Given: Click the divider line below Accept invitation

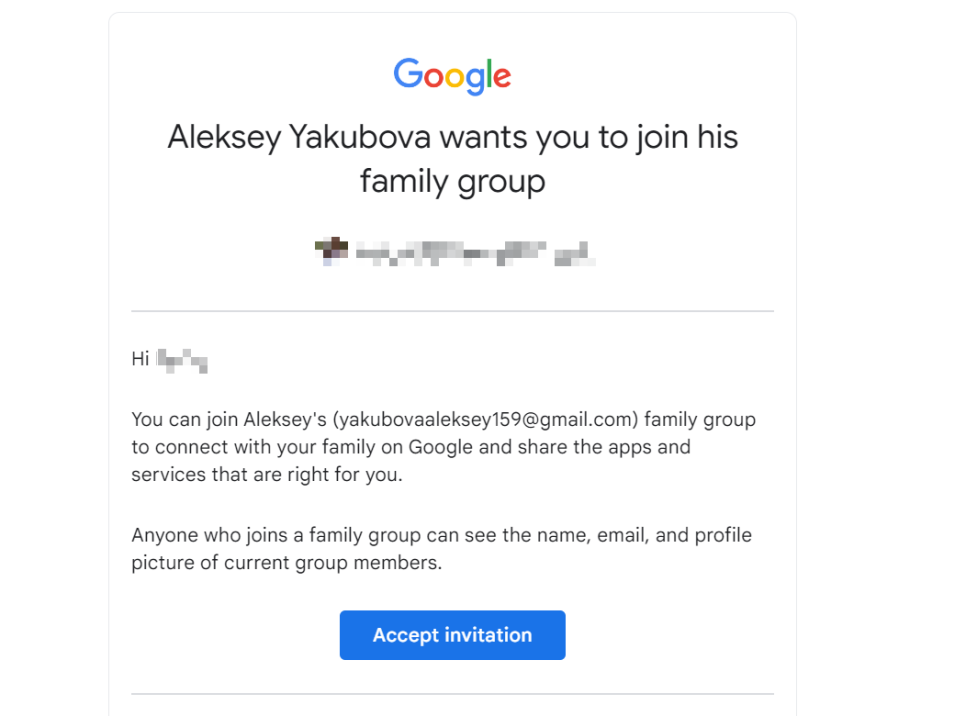Looking at the screenshot, I should point(452,693).
